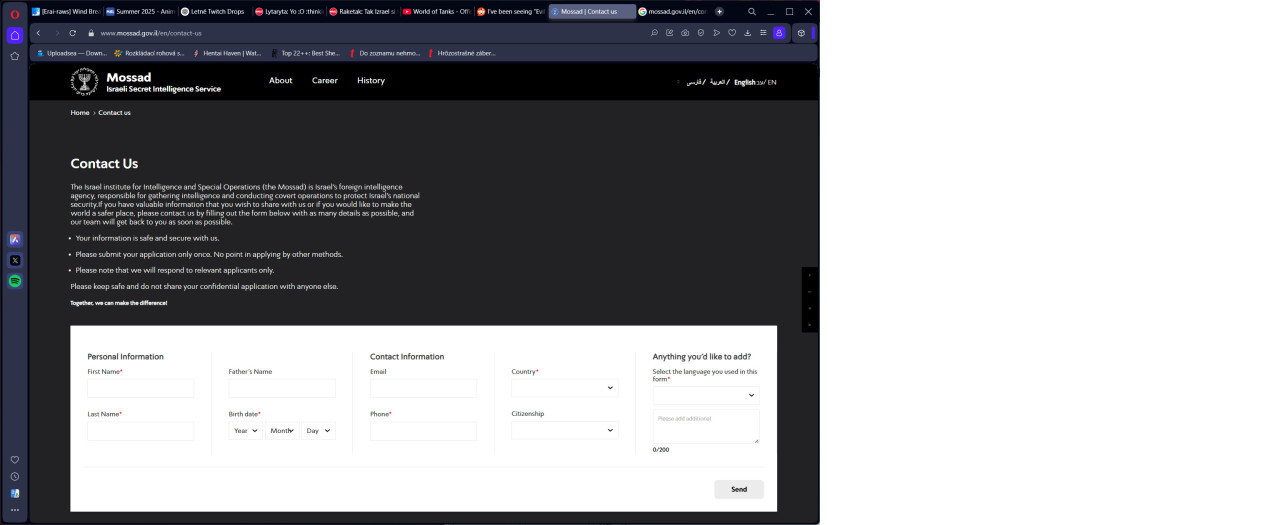The image size is (1280, 525).
Task: Bookmark page with the heart icon
Action: point(732,33)
